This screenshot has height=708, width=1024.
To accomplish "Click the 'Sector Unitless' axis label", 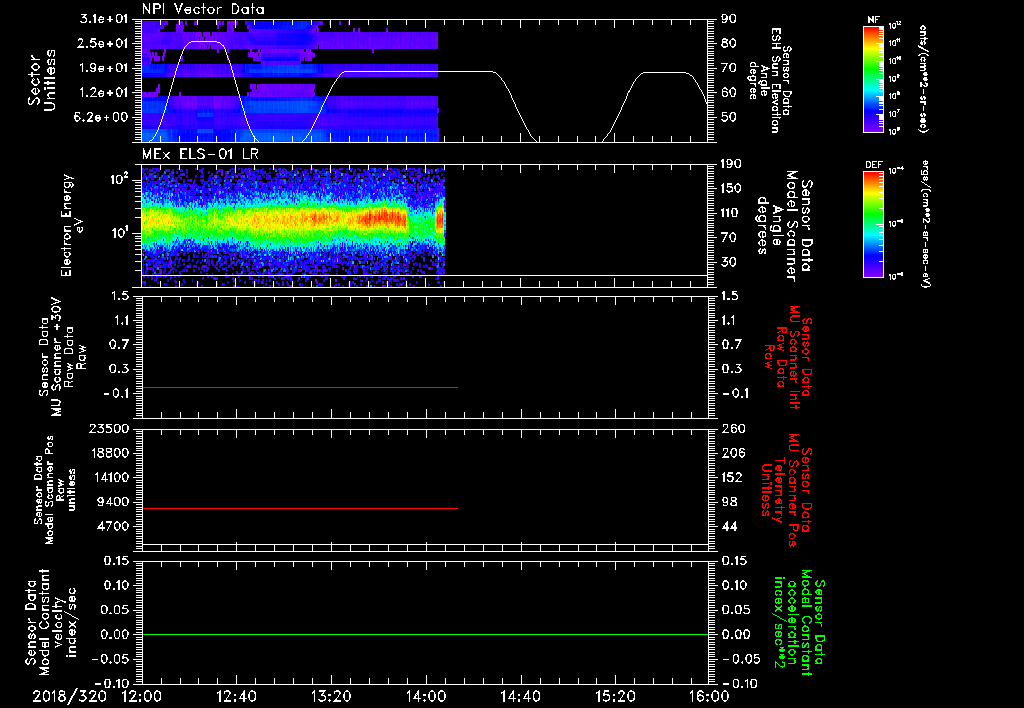I will pos(42,80).
